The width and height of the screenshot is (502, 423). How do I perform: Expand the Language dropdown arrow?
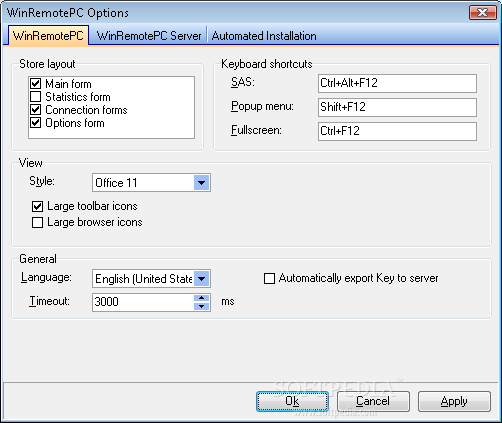click(x=201, y=279)
